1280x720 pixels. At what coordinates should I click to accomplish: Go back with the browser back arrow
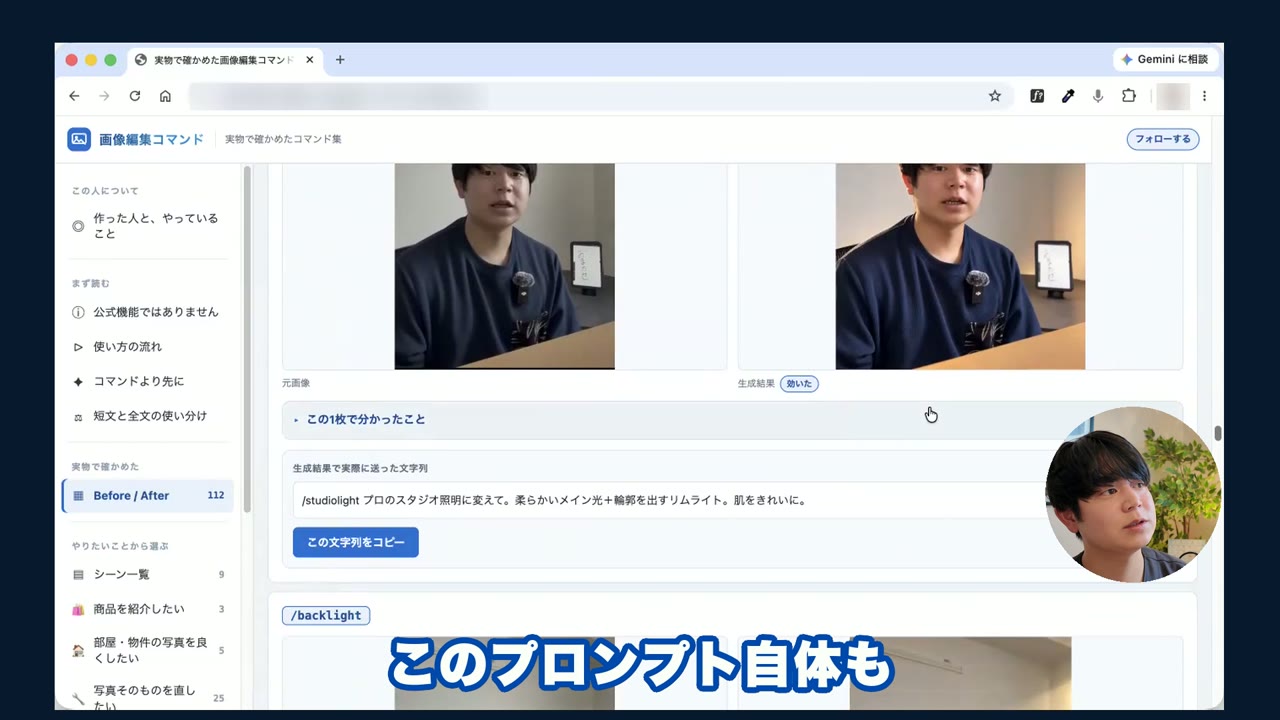pyautogui.click(x=74, y=96)
